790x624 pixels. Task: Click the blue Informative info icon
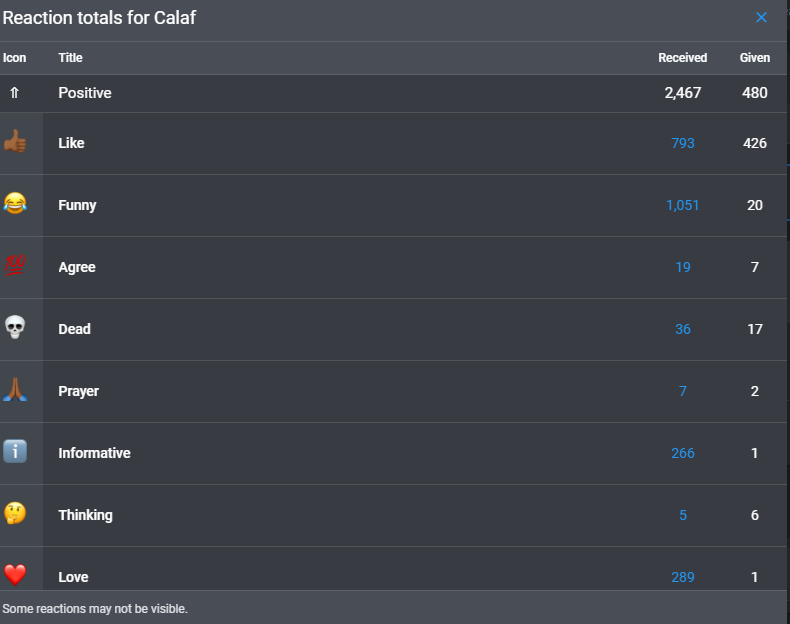15,451
